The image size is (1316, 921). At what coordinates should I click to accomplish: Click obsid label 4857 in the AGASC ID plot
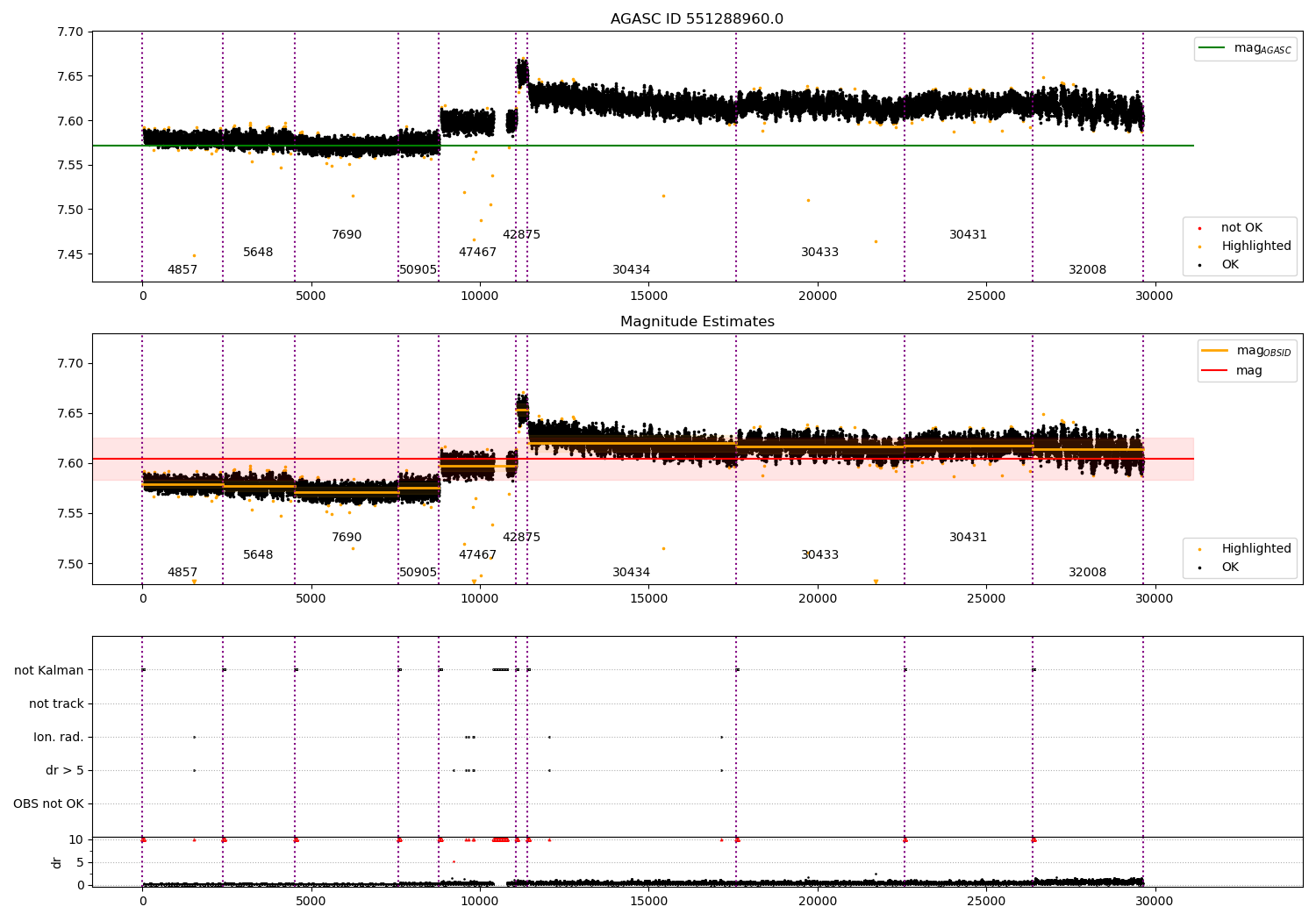point(182,270)
